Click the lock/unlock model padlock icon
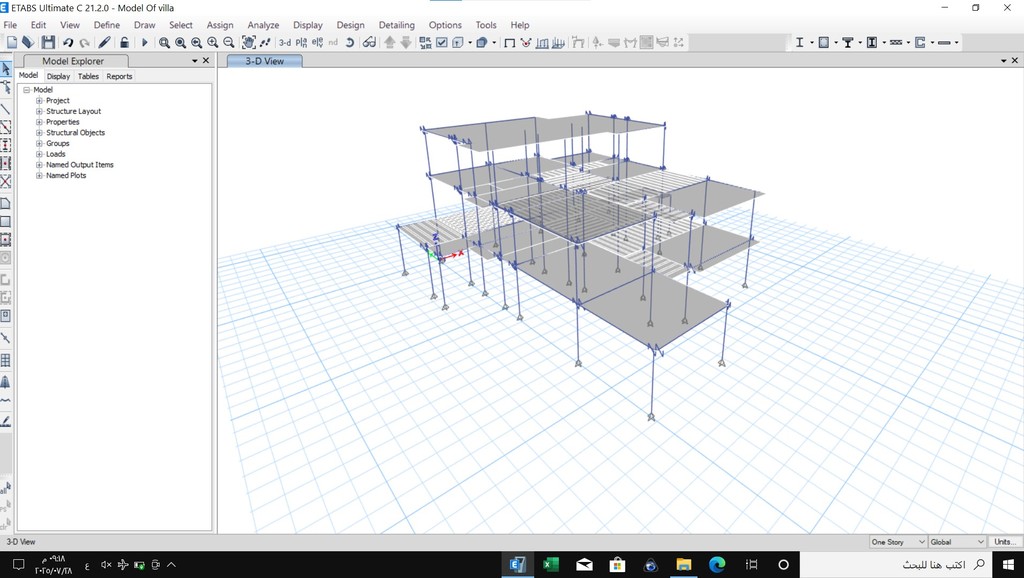Viewport: 1024px width, 578px height. coord(124,43)
